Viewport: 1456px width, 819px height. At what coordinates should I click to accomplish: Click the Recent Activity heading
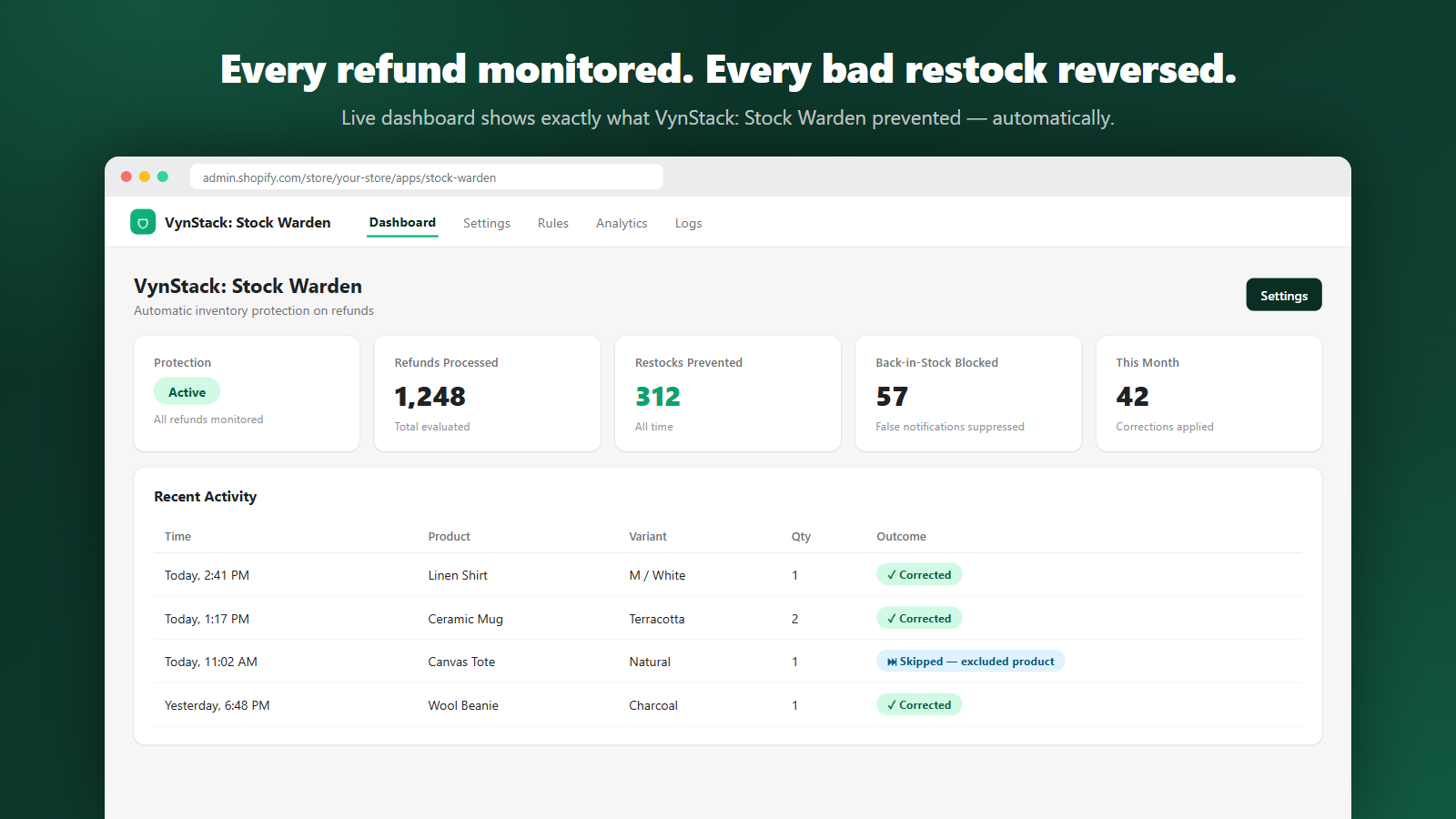[x=205, y=497]
